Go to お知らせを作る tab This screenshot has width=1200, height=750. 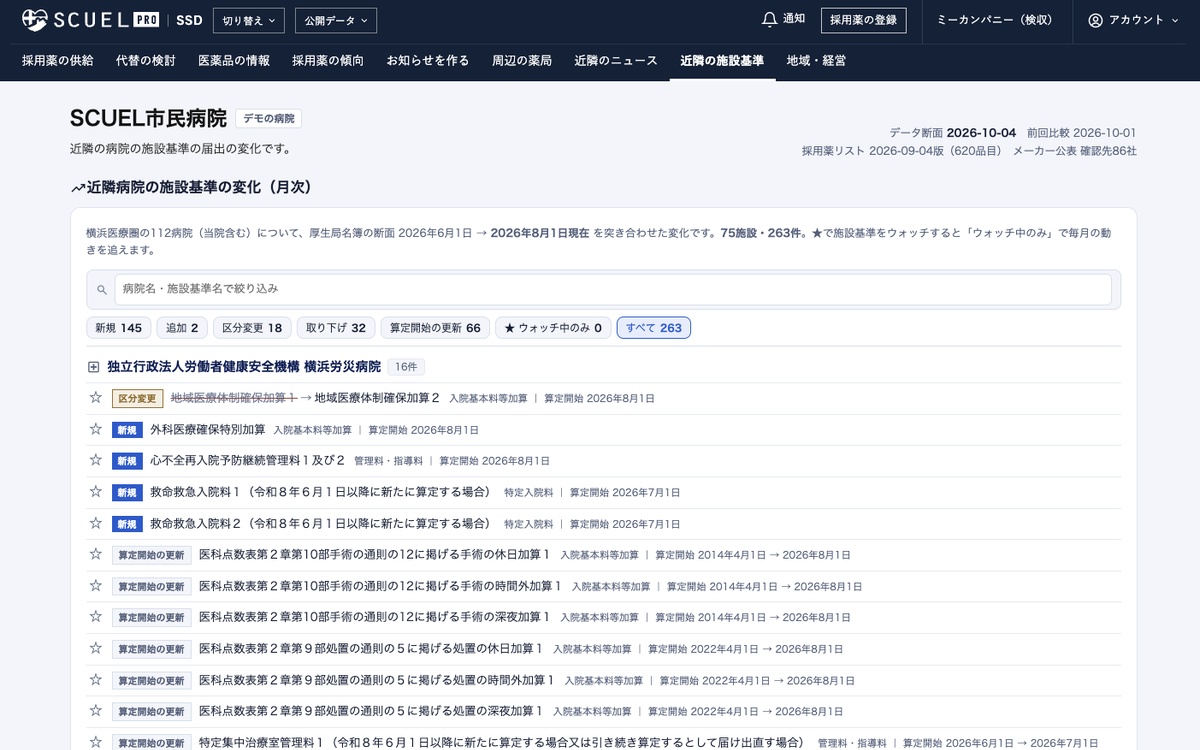[x=428, y=60]
